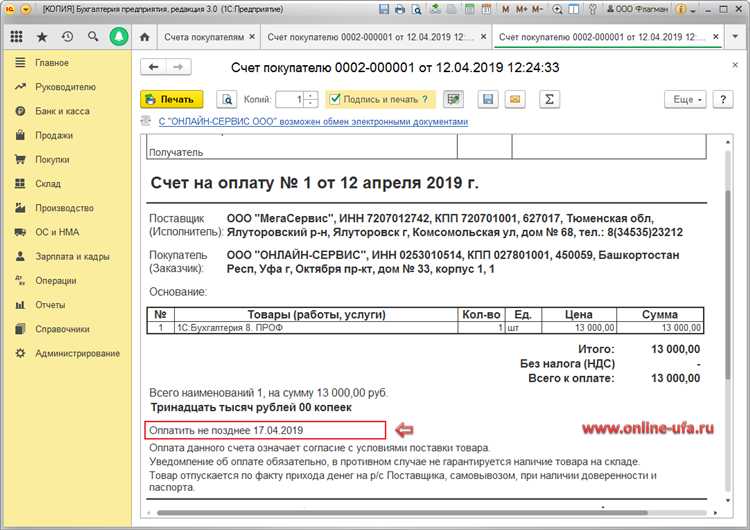Click the M+ memory add button
The height and width of the screenshot is (530, 750).
(521, 9)
